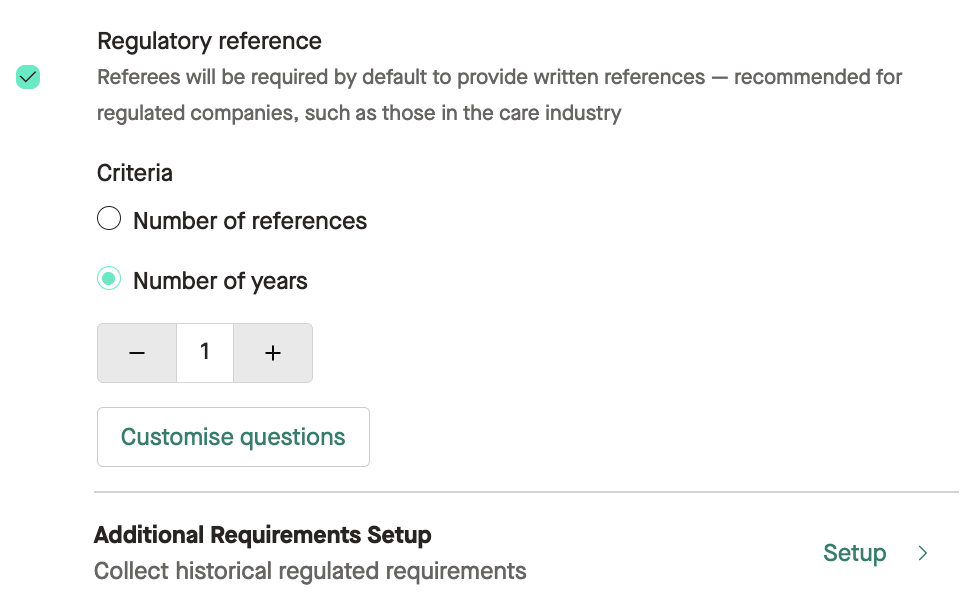
Task: Select the Number of references radio button
Action: click(109, 218)
